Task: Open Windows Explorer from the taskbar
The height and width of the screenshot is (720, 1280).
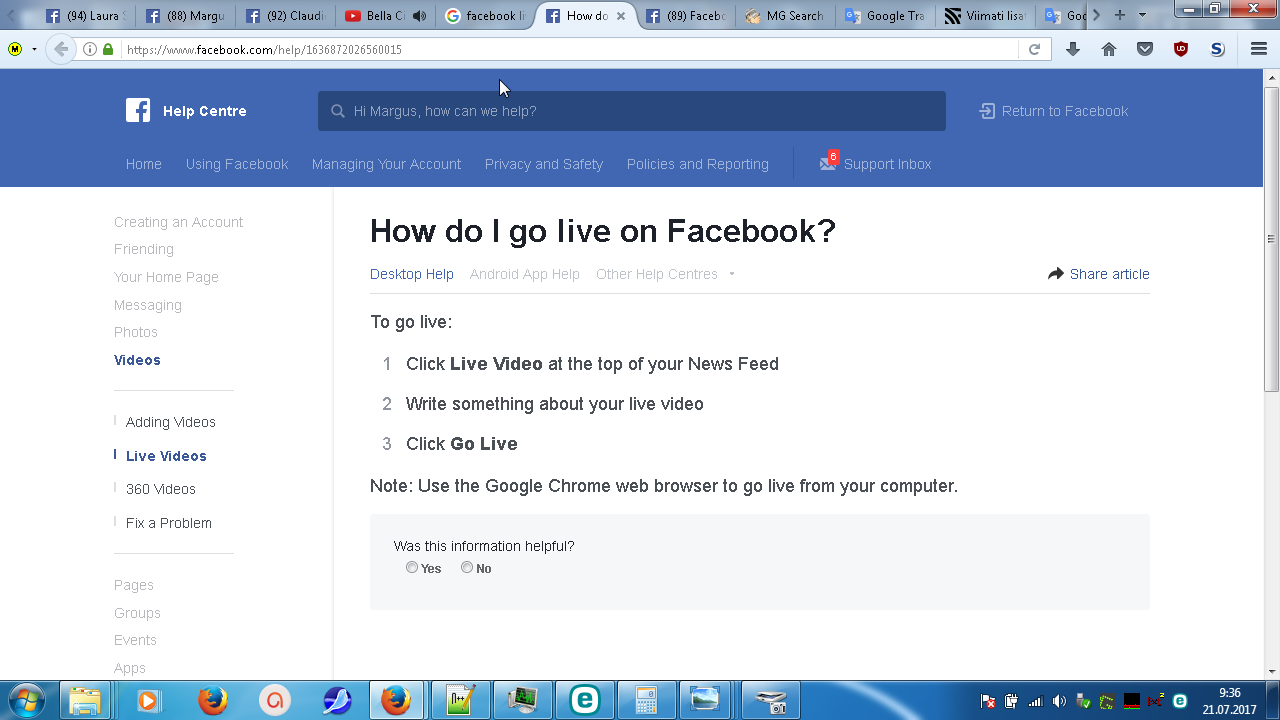Action: pos(85,700)
